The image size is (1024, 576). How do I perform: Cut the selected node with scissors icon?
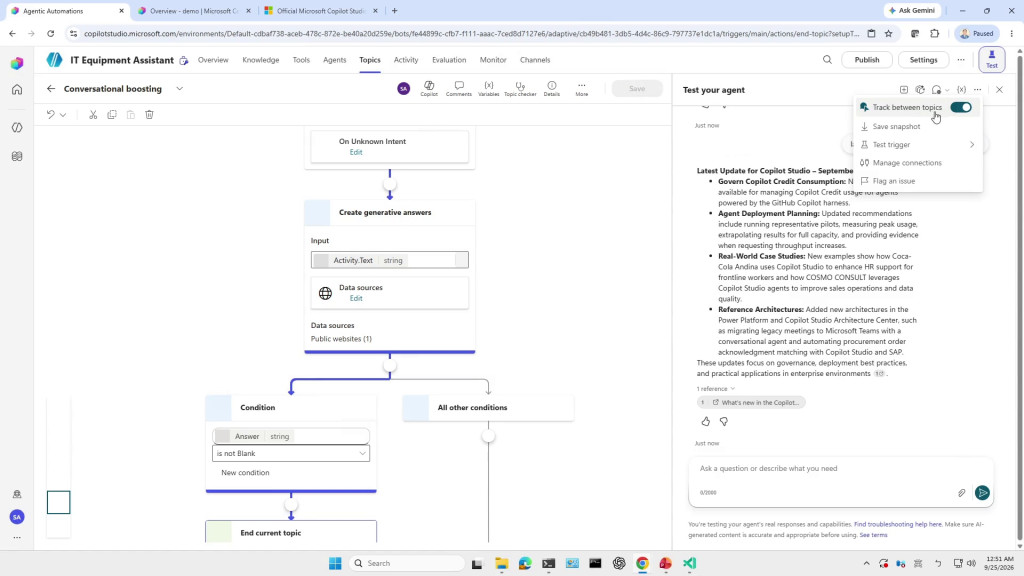93,115
